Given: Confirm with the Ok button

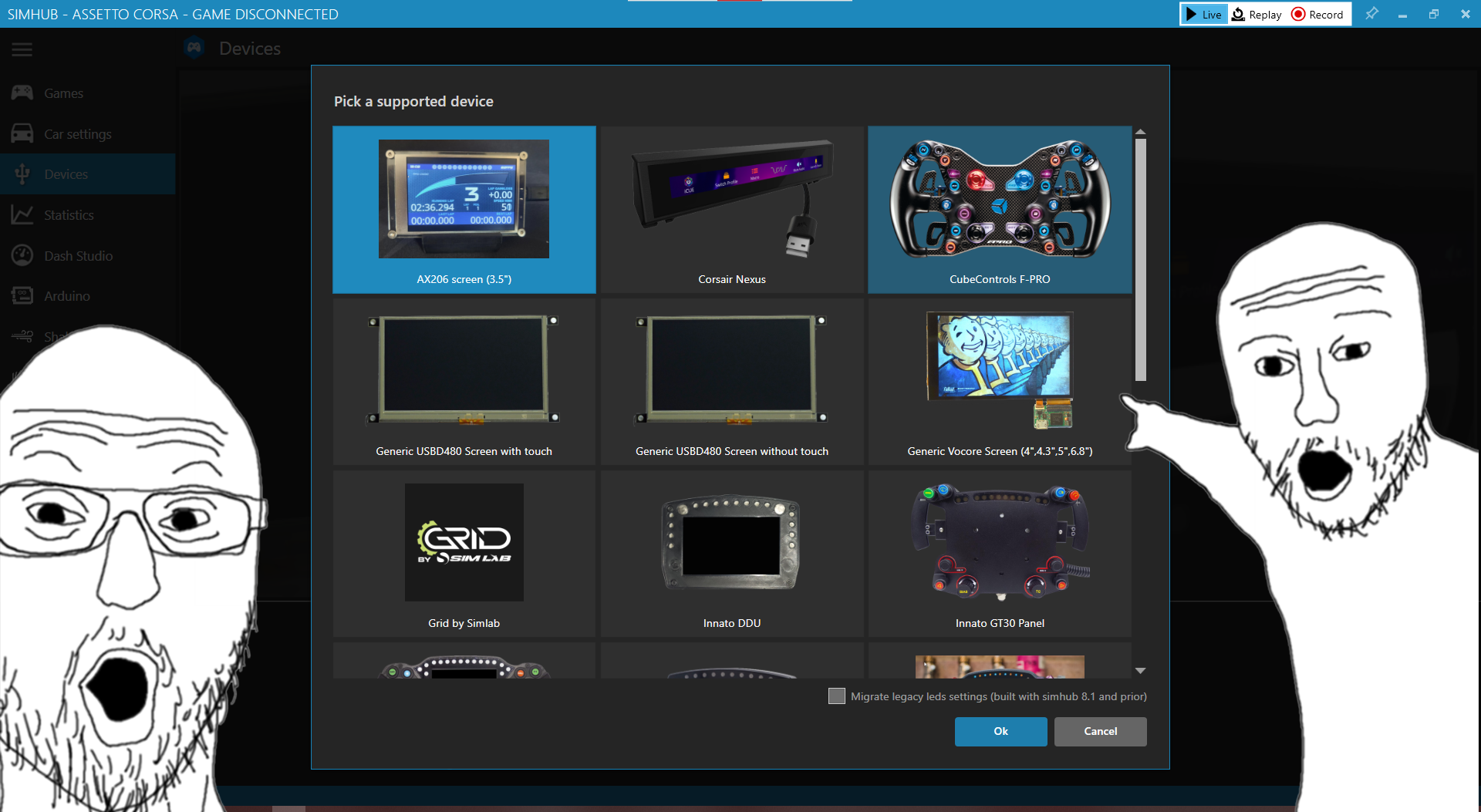Looking at the screenshot, I should [x=1000, y=732].
